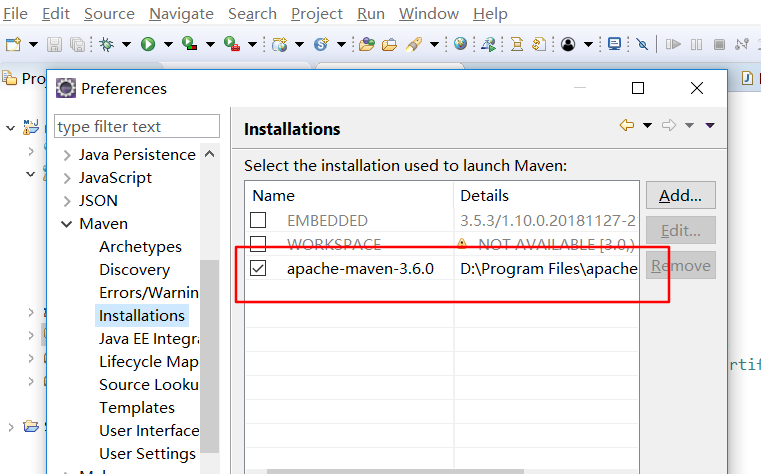Viewport: 761px width, 474px height.
Task: Click the Preferences forward navigation arrow
Action: 669,125
